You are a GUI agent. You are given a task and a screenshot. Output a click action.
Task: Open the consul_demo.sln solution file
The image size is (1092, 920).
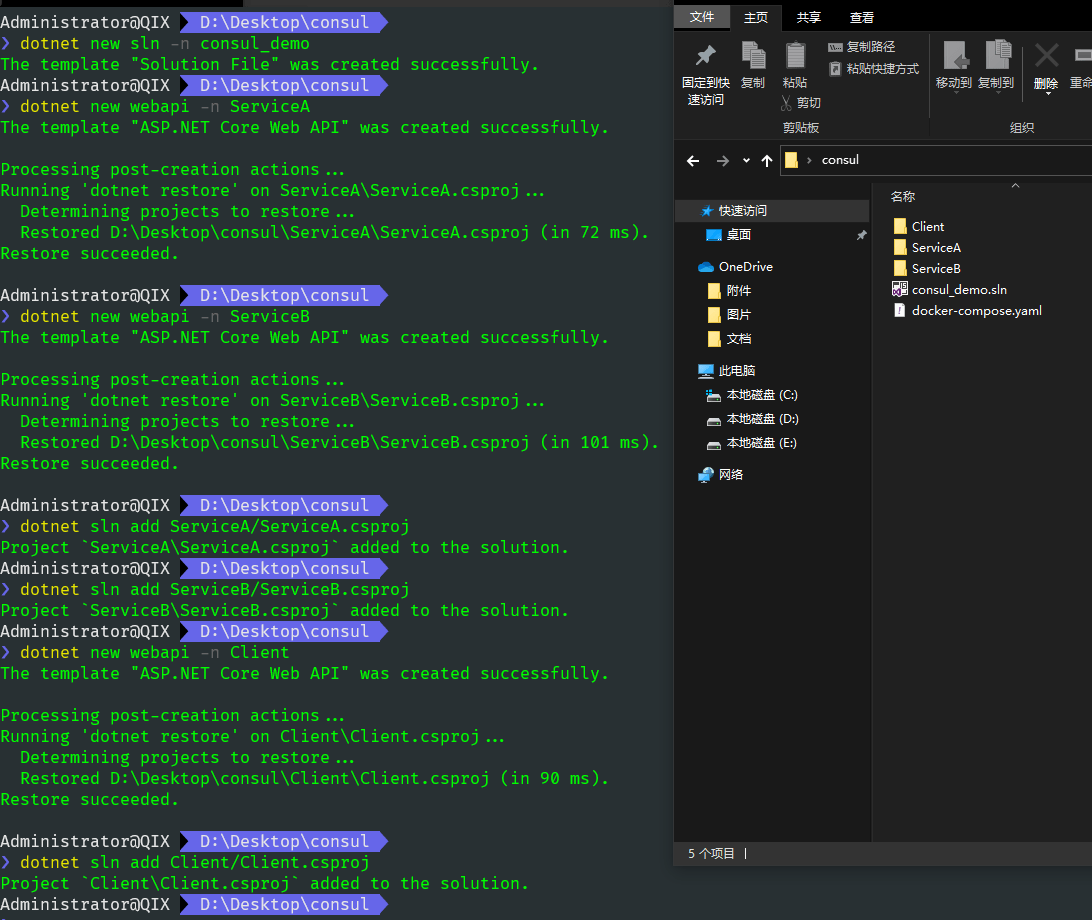pos(958,290)
